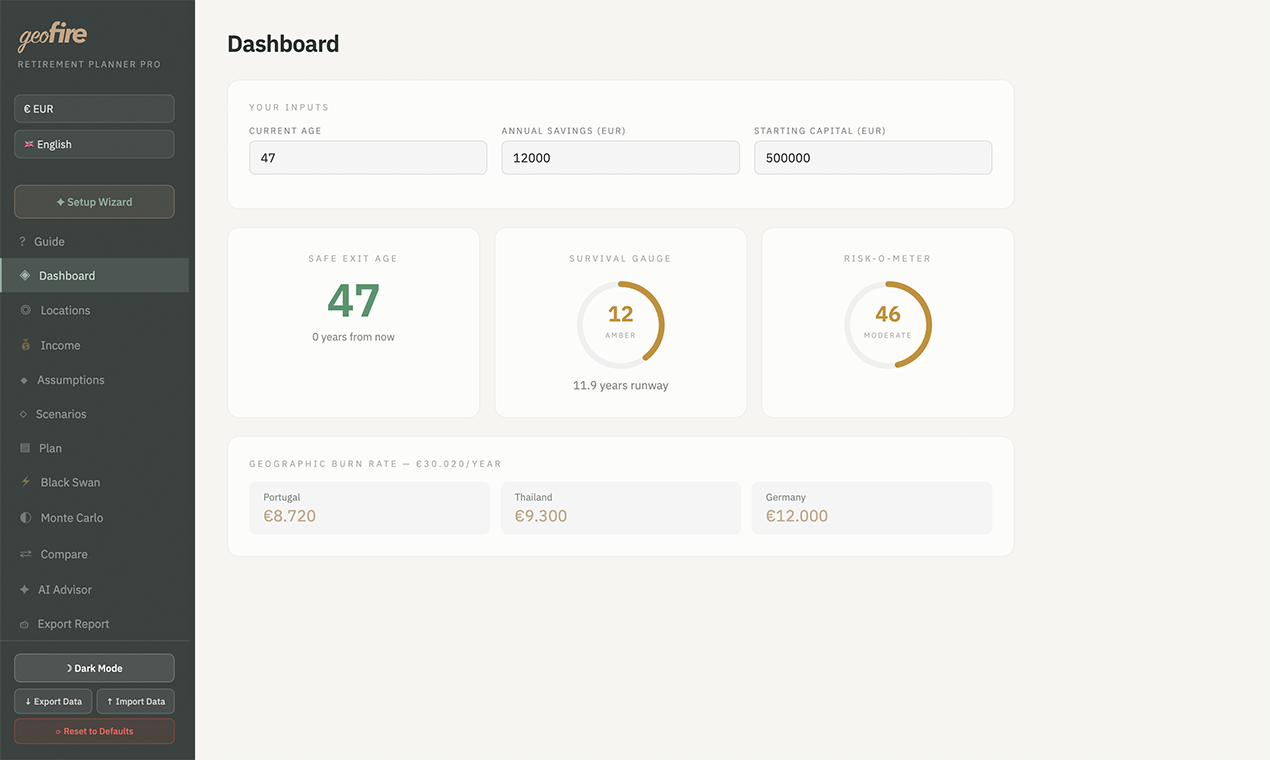1270x760 pixels.
Task: Launch the Setup Wizard
Action: point(94,201)
